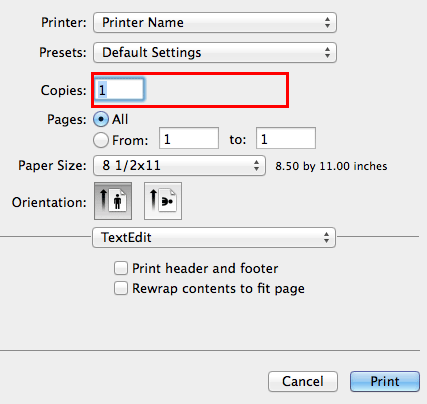Viewport: 427px width, 404px height.
Task: Click the Paper Size popup arrows
Action: (256, 165)
